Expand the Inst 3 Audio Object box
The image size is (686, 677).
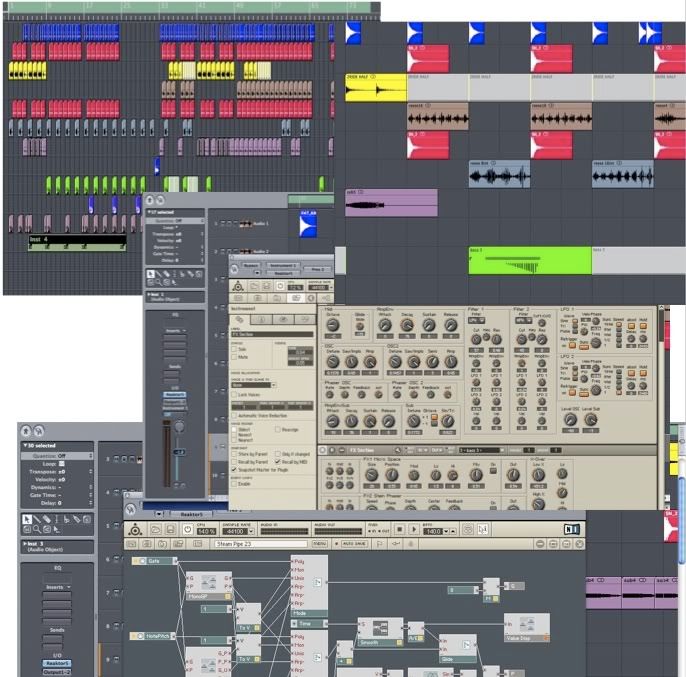tap(25, 544)
